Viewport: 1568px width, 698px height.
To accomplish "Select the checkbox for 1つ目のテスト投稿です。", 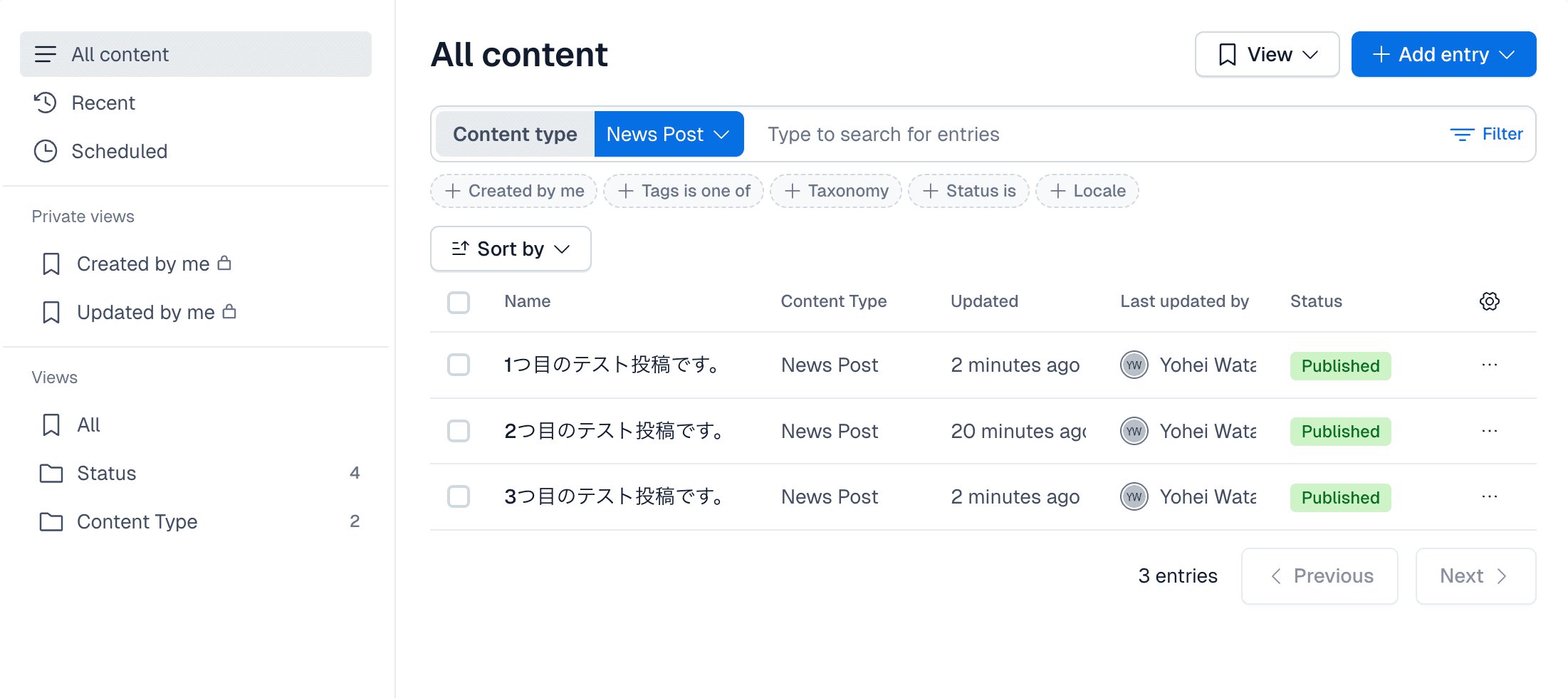I will [x=459, y=365].
